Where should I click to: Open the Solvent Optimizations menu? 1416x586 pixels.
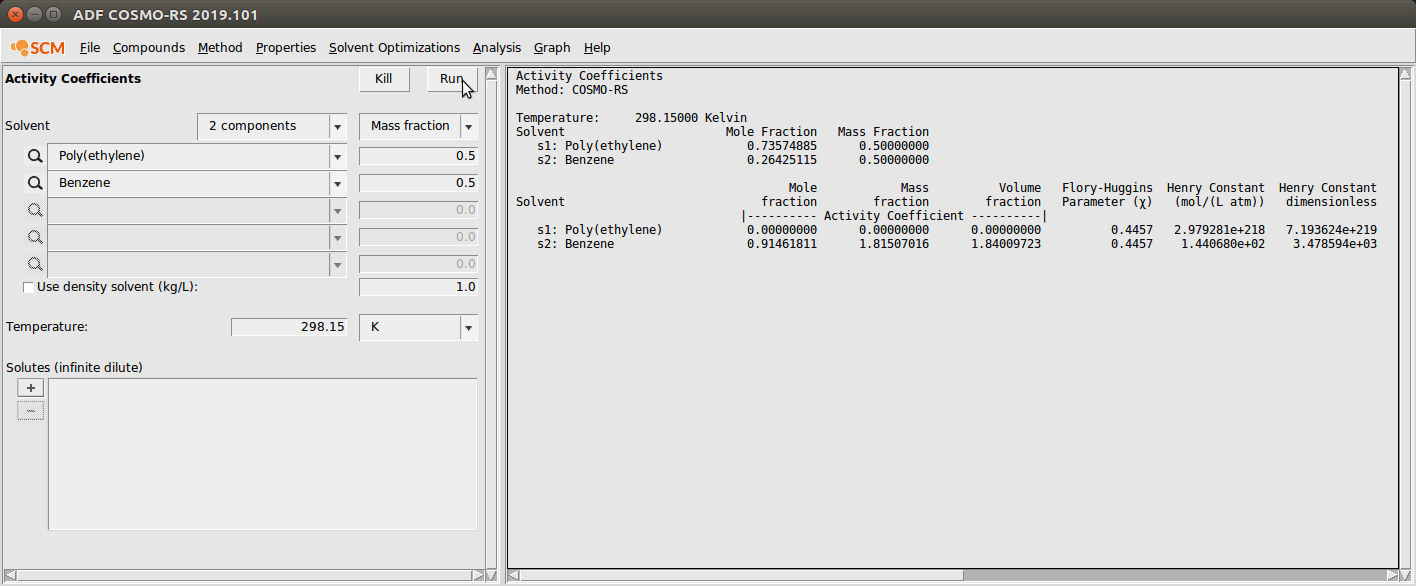[394, 47]
